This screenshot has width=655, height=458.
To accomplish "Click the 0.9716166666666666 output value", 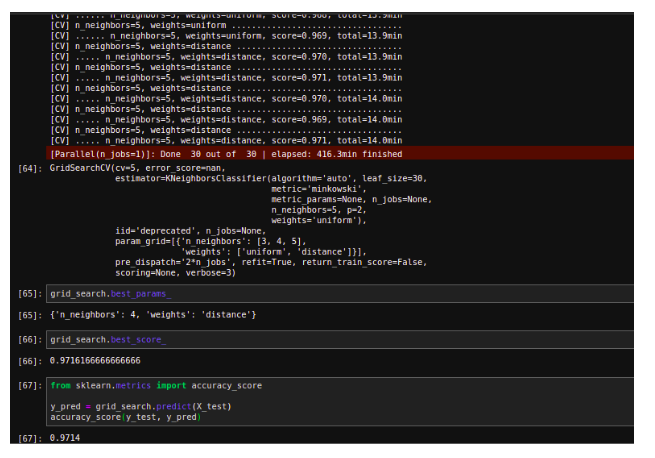I will 95,361.
